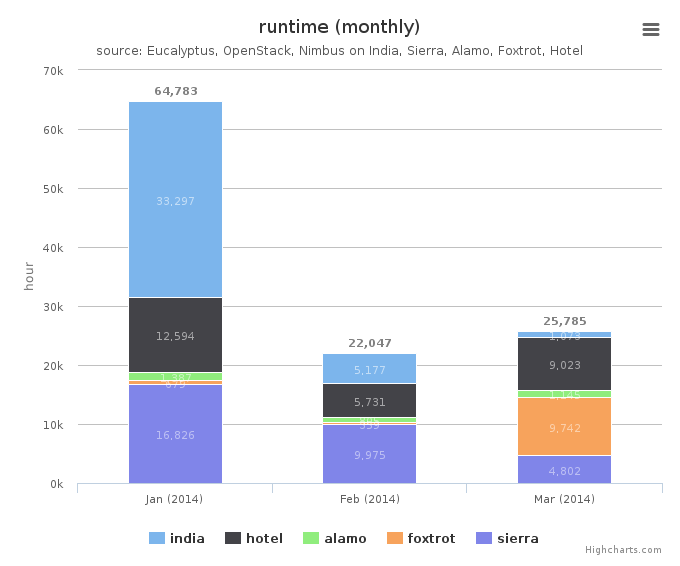
Task: Click the alamo legend color swatch
Action: 311,538
